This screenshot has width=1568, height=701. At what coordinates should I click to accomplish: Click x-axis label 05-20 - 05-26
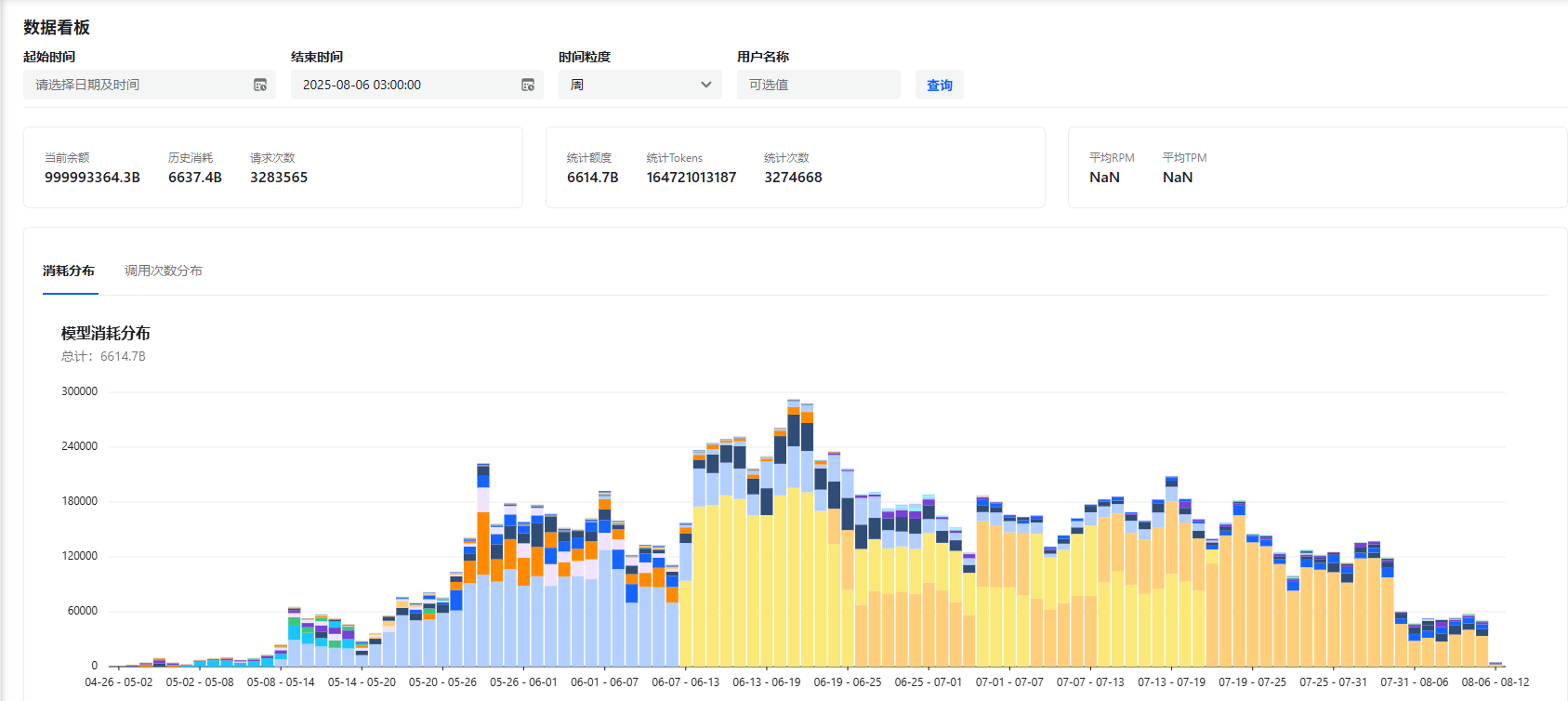442,681
